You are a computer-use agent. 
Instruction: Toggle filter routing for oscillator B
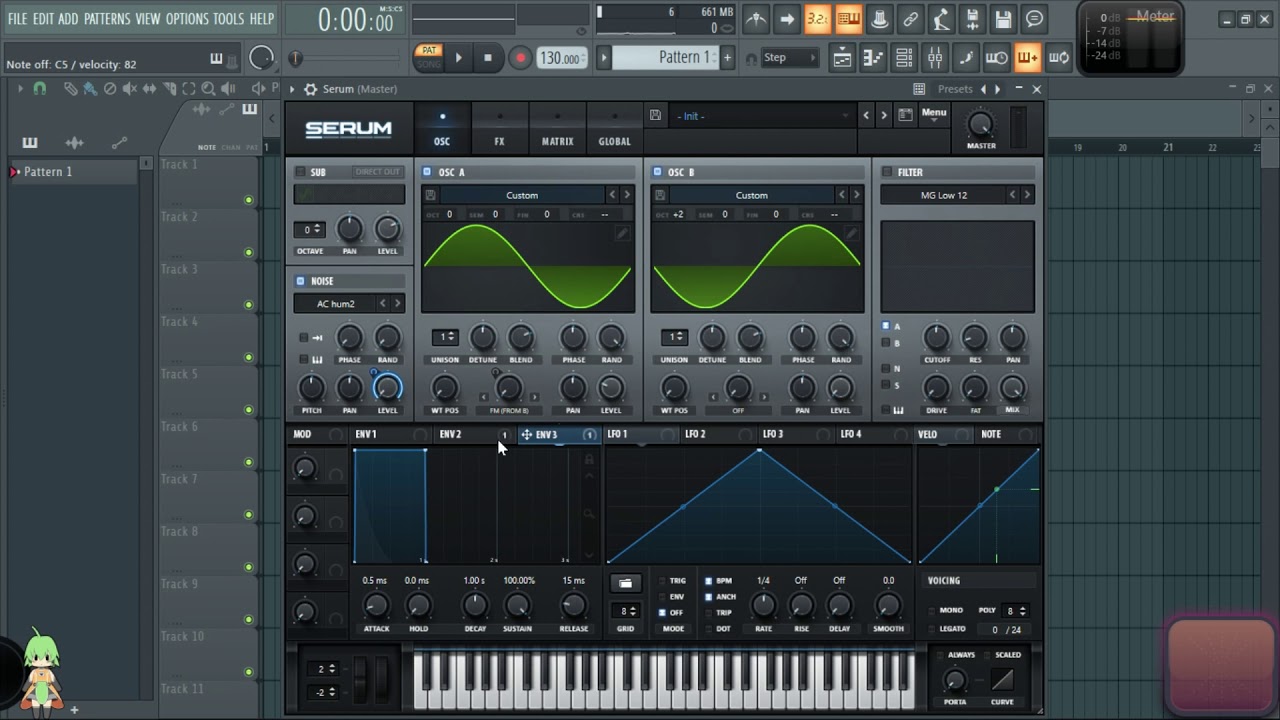(x=886, y=343)
